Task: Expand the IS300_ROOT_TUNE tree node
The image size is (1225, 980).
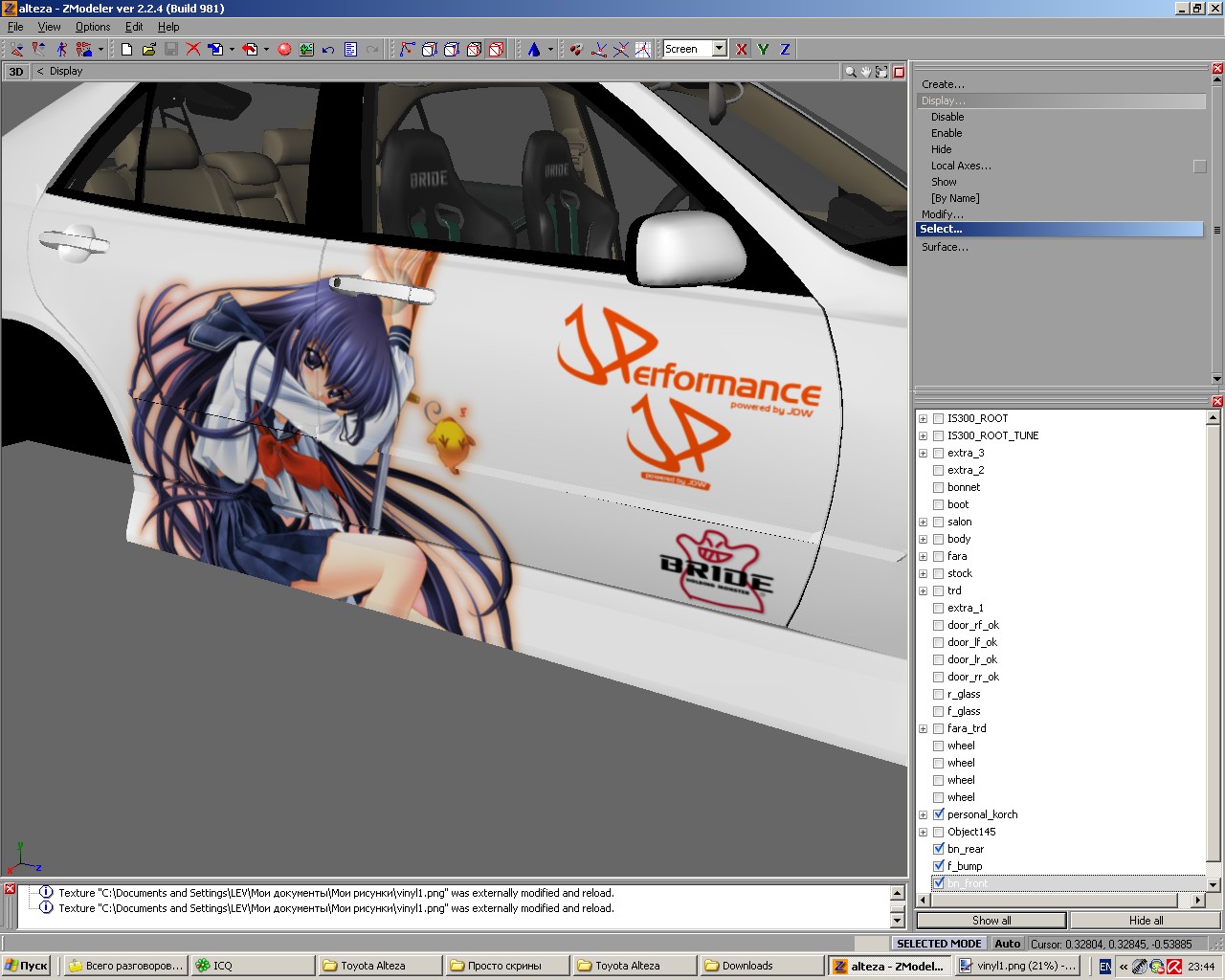Action: pos(923,435)
